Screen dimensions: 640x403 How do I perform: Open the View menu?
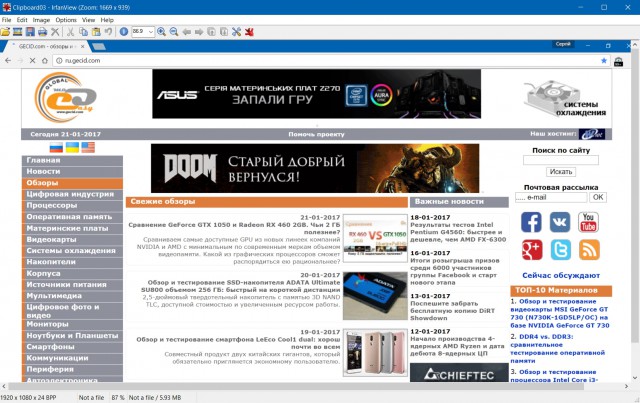(88, 20)
